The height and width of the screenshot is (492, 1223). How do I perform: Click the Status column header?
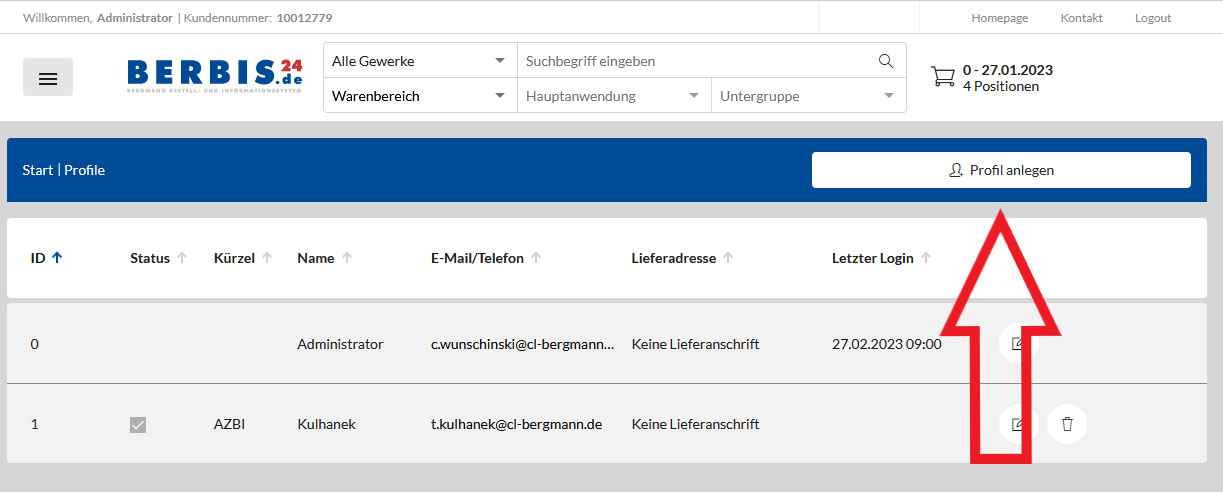(150, 258)
